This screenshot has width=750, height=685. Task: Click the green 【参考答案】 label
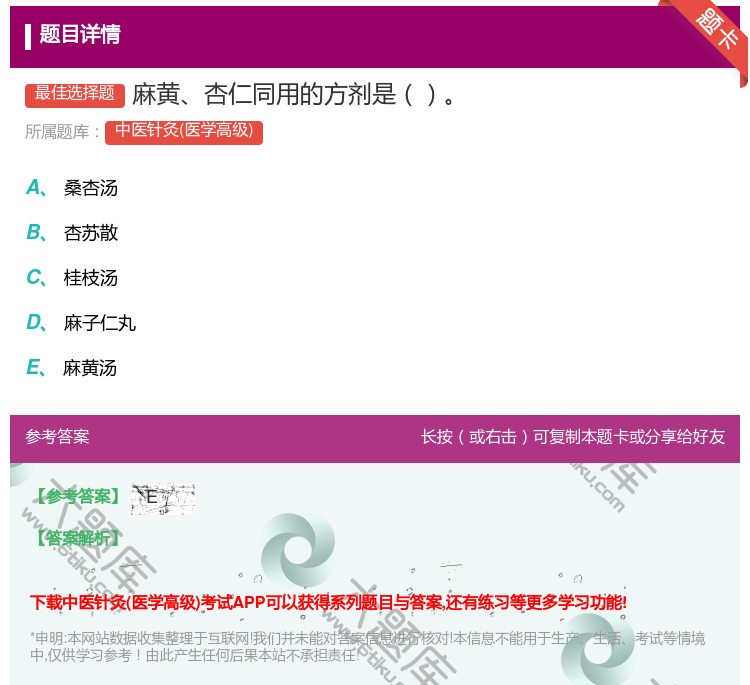(78, 496)
